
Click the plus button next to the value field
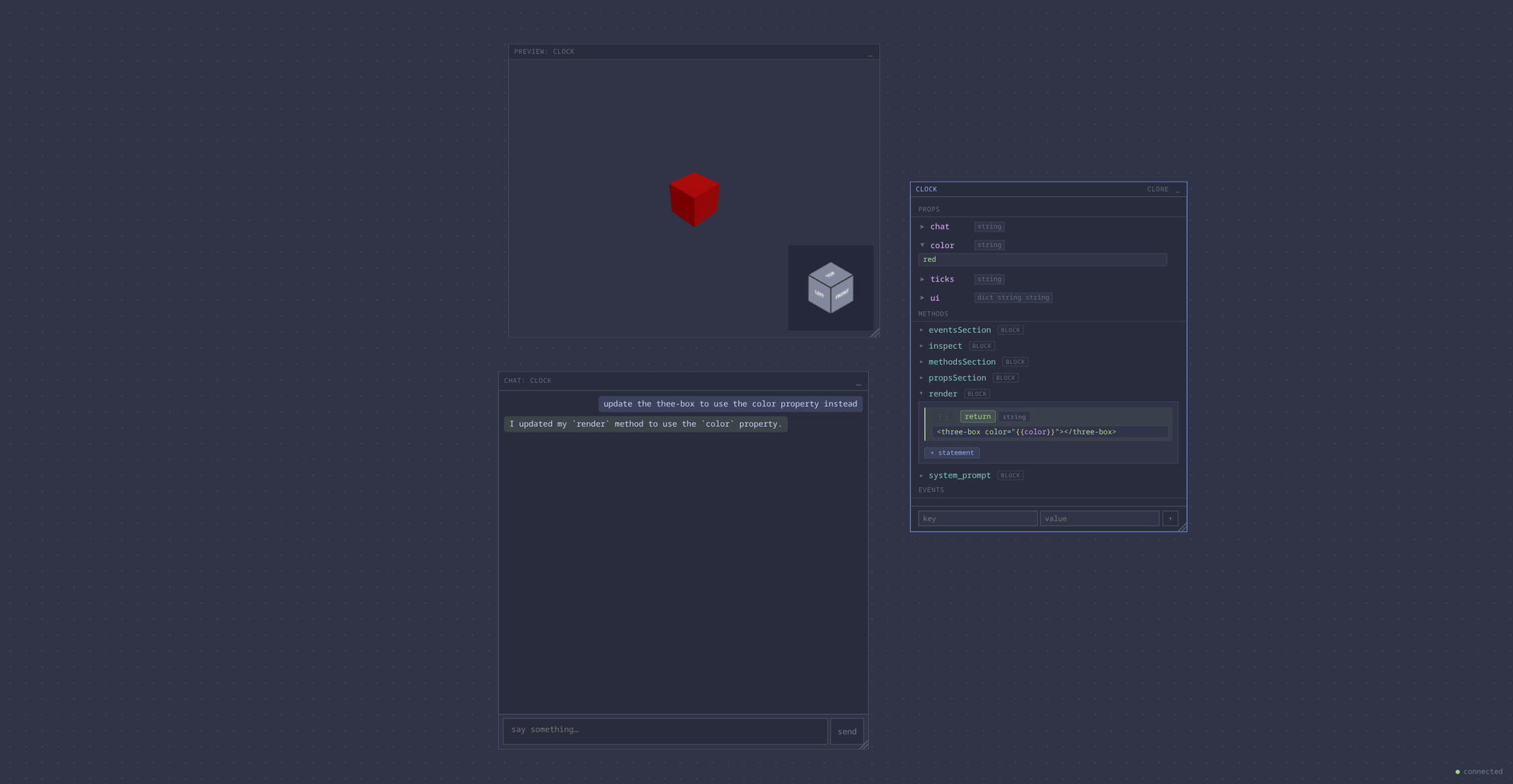1170,518
